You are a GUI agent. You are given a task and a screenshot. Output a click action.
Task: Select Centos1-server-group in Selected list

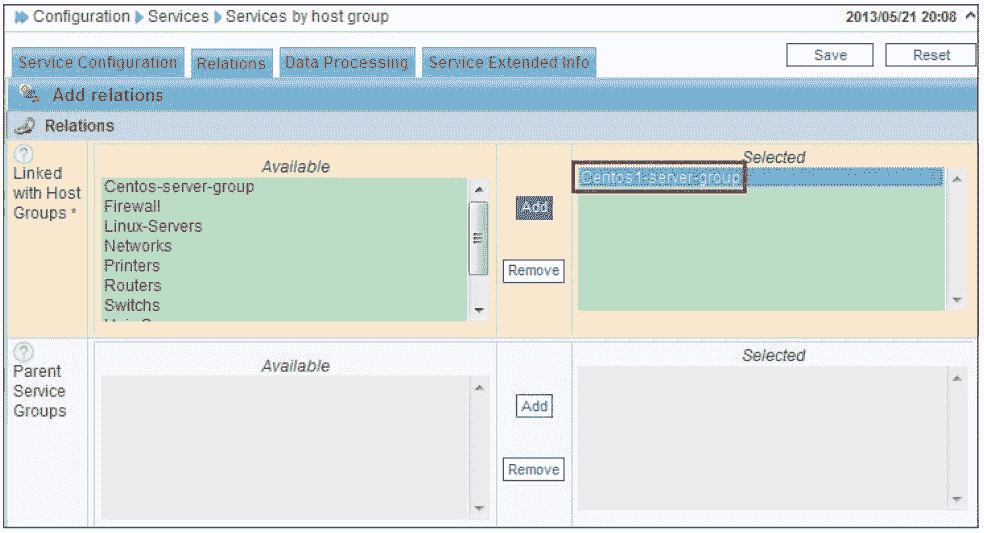coord(660,177)
